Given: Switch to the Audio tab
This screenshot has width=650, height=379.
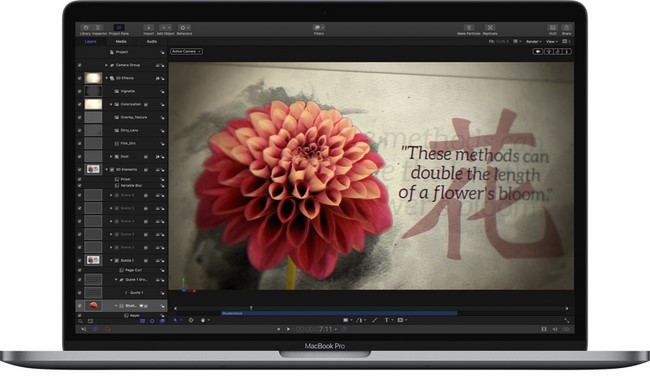Looking at the screenshot, I should point(152,41).
